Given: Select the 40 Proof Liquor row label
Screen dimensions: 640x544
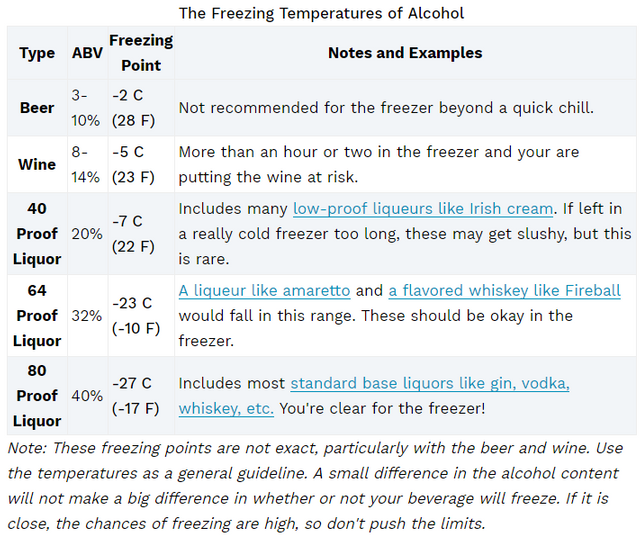Looking at the screenshot, I should point(37,234).
